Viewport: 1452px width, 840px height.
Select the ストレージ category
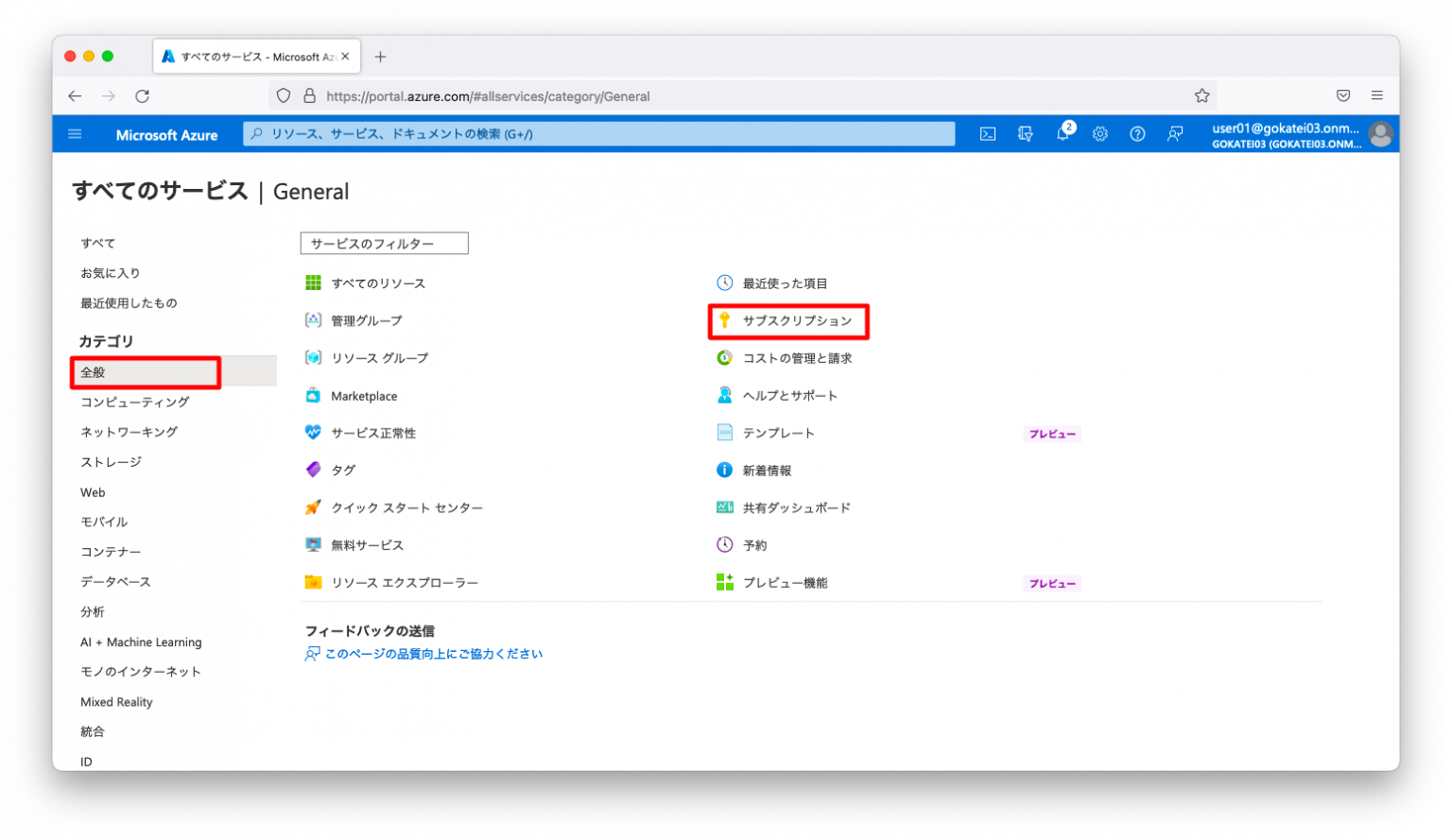[111, 462]
